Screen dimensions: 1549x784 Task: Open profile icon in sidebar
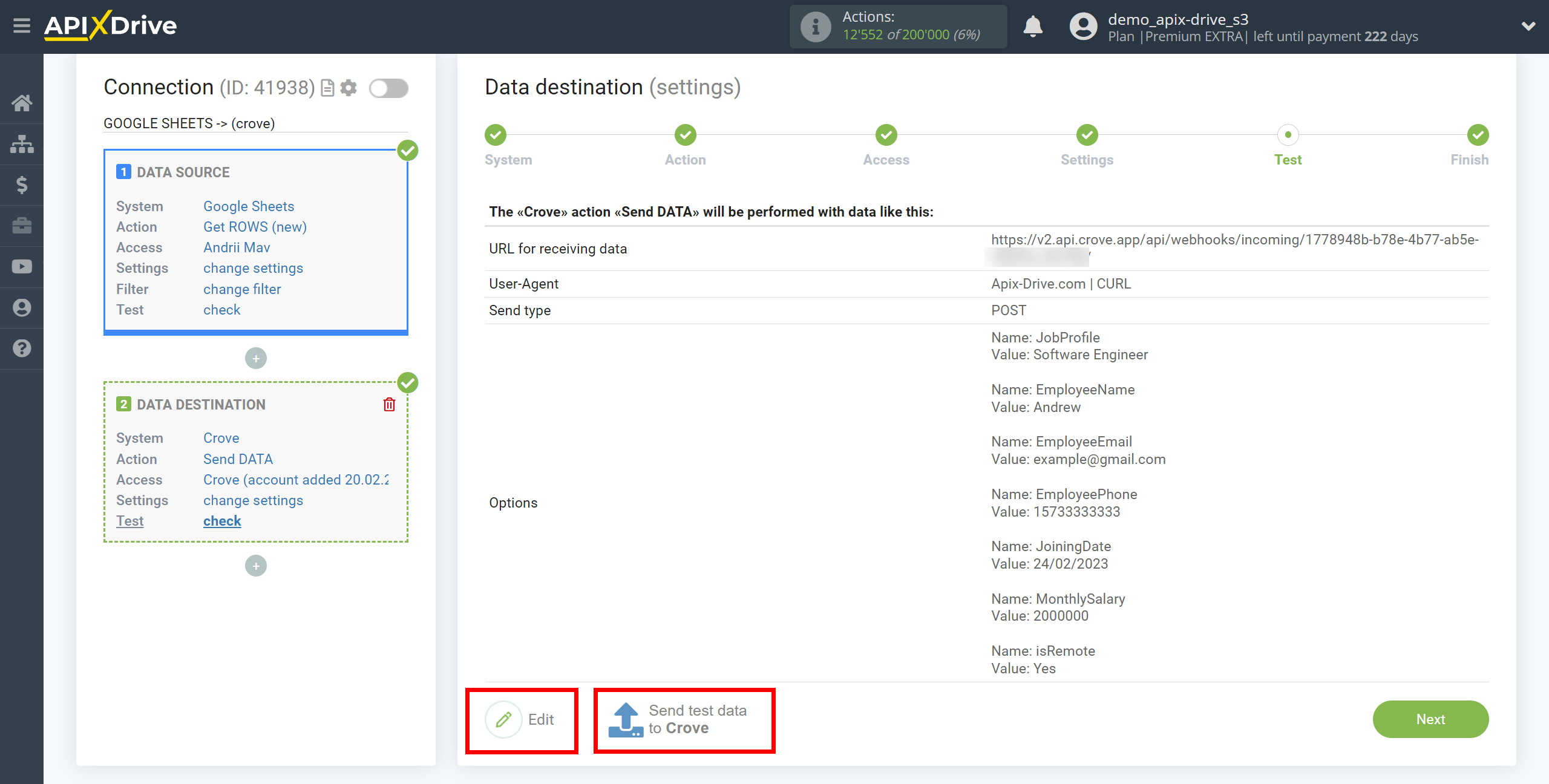(22, 307)
